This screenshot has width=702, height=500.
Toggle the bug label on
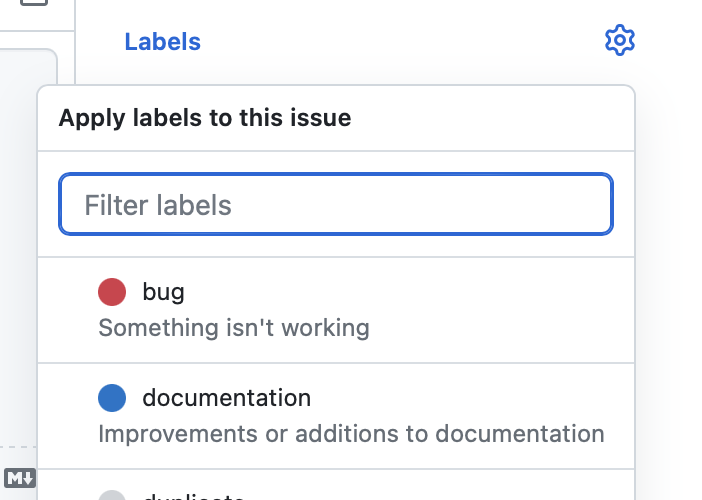pyautogui.click(x=336, y=310)
